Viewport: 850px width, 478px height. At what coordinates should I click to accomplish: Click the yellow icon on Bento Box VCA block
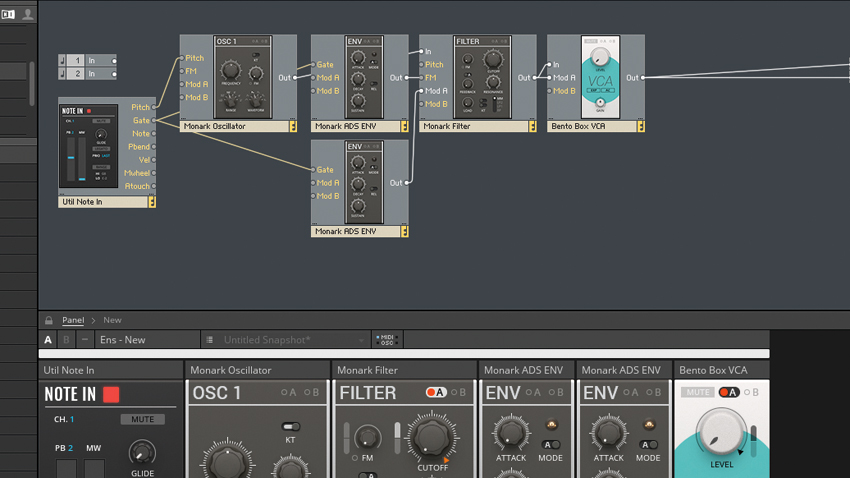[641, 127]
